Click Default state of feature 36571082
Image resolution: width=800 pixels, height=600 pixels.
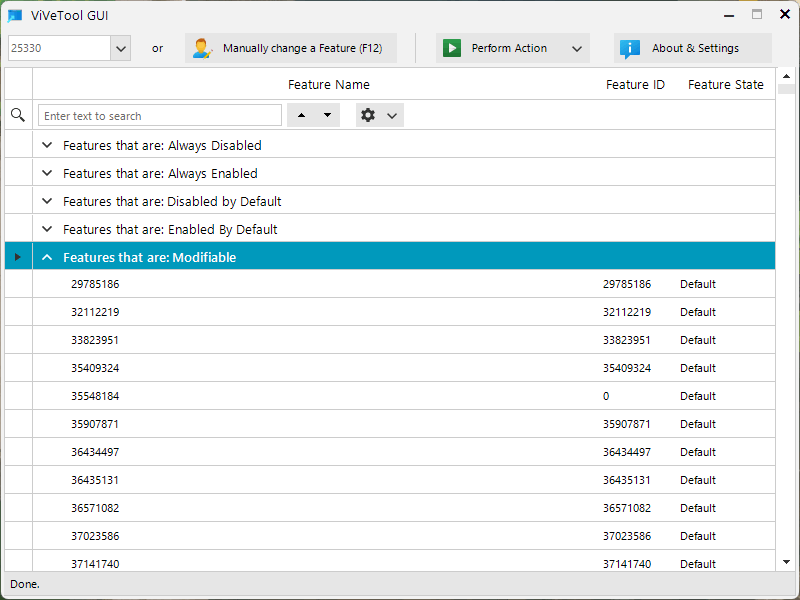pyautogui.click(x=697, y=509)
